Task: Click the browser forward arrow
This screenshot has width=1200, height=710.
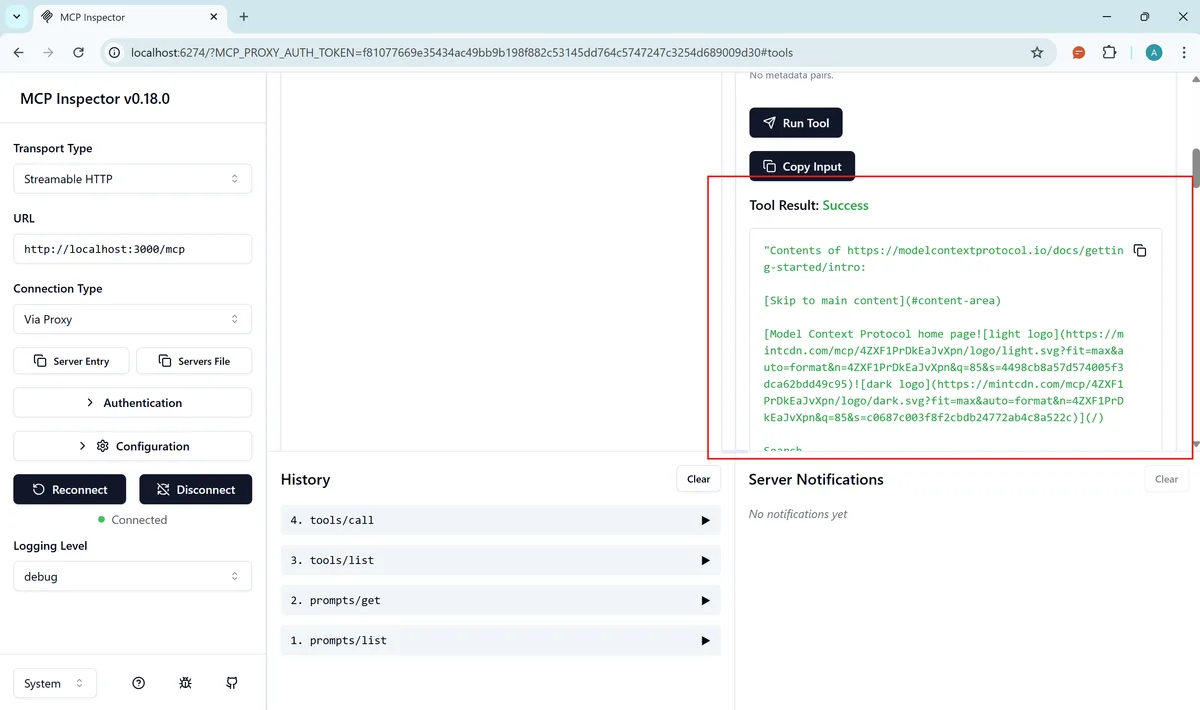Action: coord(48,52)
